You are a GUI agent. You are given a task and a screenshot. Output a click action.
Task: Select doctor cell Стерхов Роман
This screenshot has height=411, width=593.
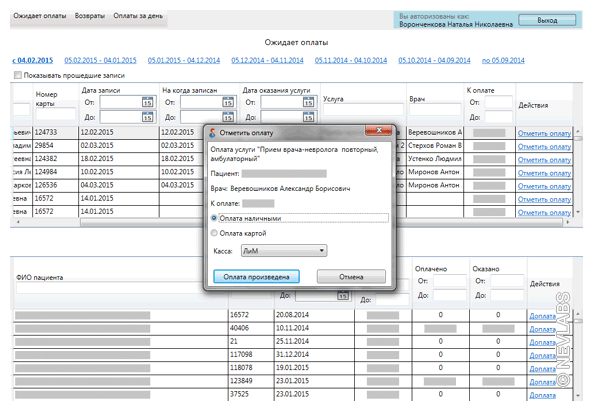point(435,146)
